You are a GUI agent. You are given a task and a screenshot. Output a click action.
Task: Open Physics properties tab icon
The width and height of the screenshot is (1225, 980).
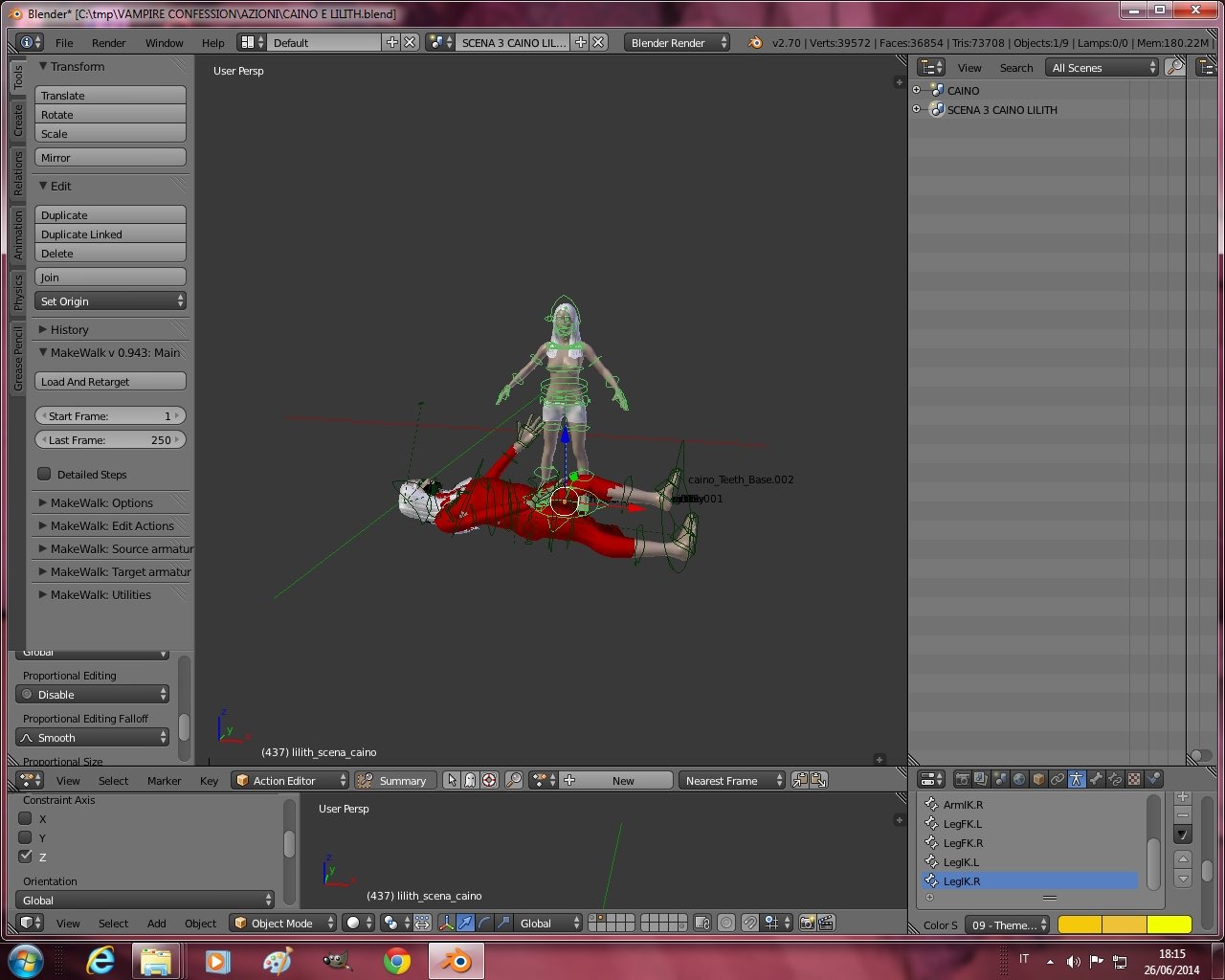click(x=1153, y=779)
